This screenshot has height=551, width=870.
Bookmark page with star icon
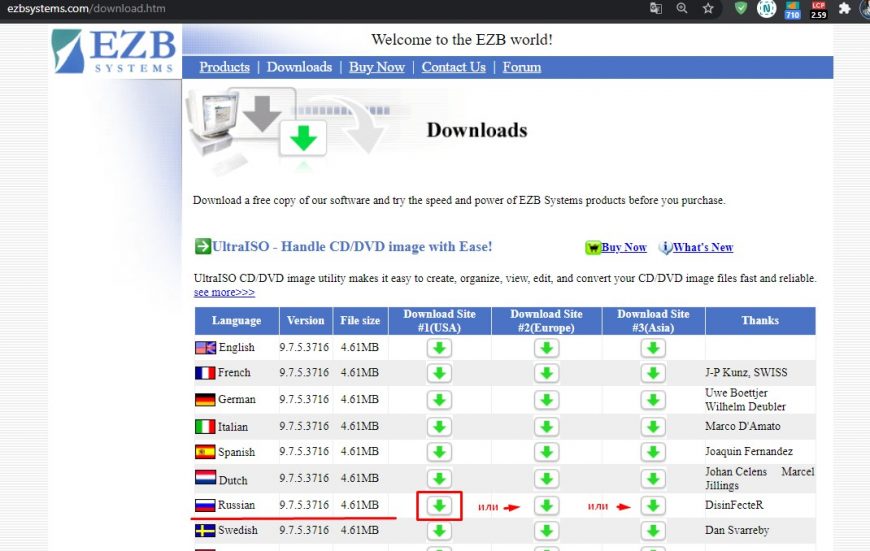(708, 8)
